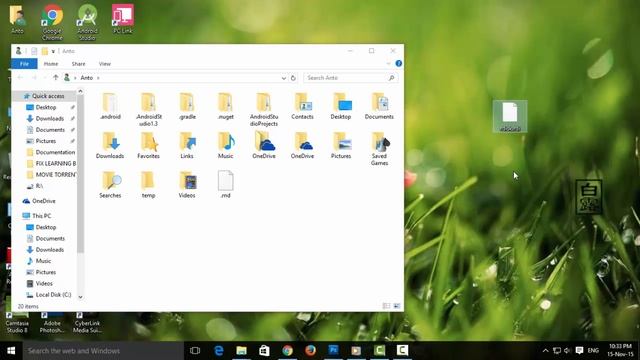Open Downloads under Quick access

49,118
